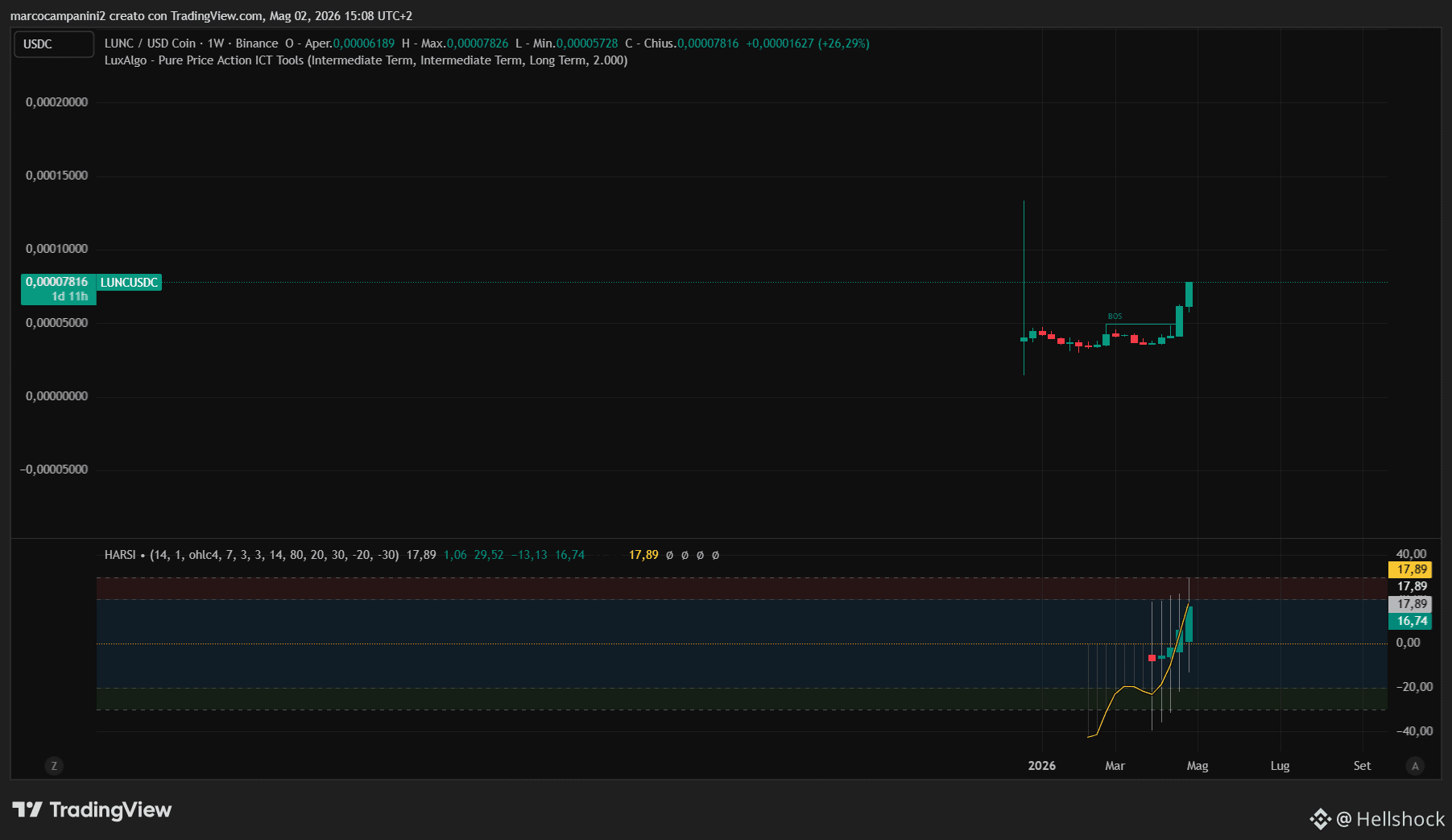Click the 0,00020000 price axis label
Screen dimensions: 1452x840
[56, 102]
